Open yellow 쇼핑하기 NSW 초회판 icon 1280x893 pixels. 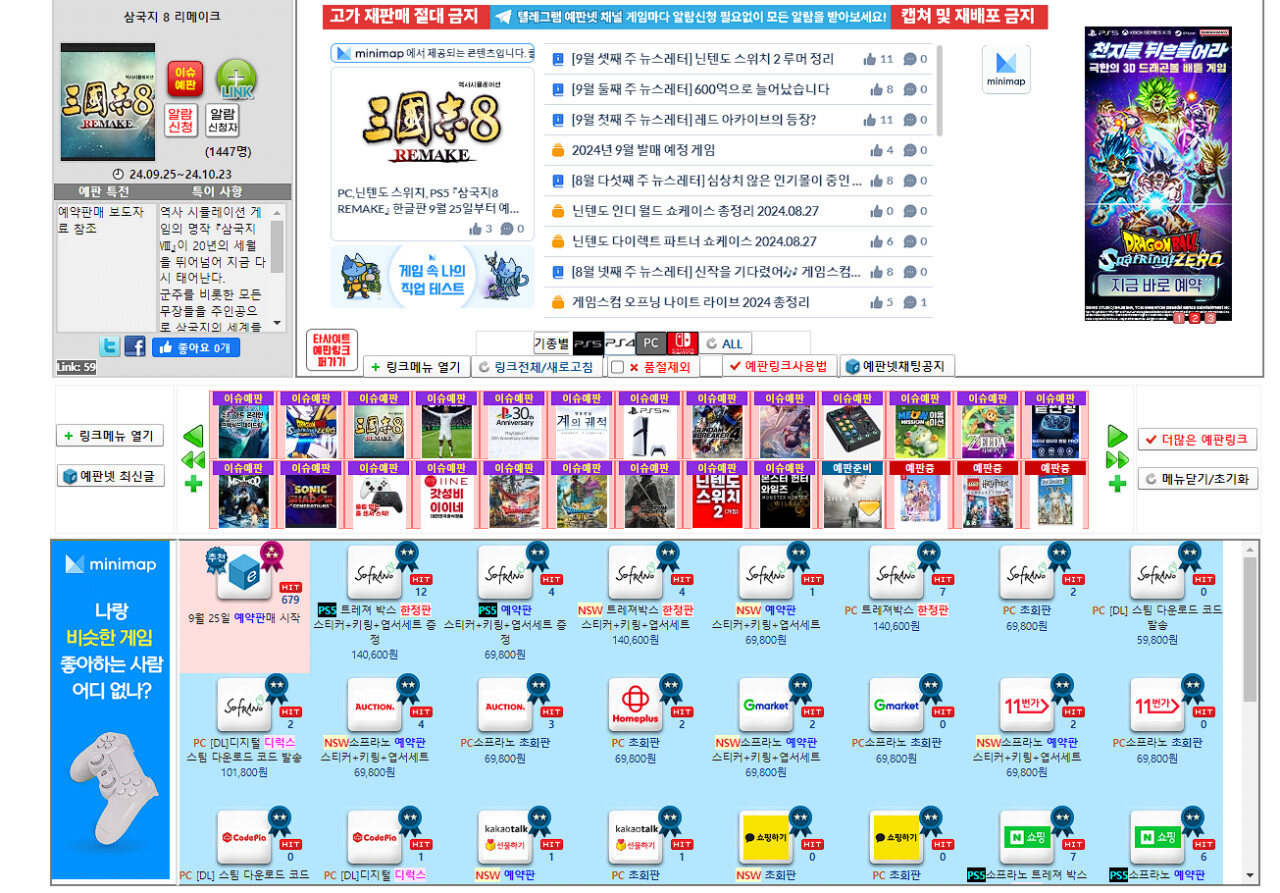[x=765, y=837]
